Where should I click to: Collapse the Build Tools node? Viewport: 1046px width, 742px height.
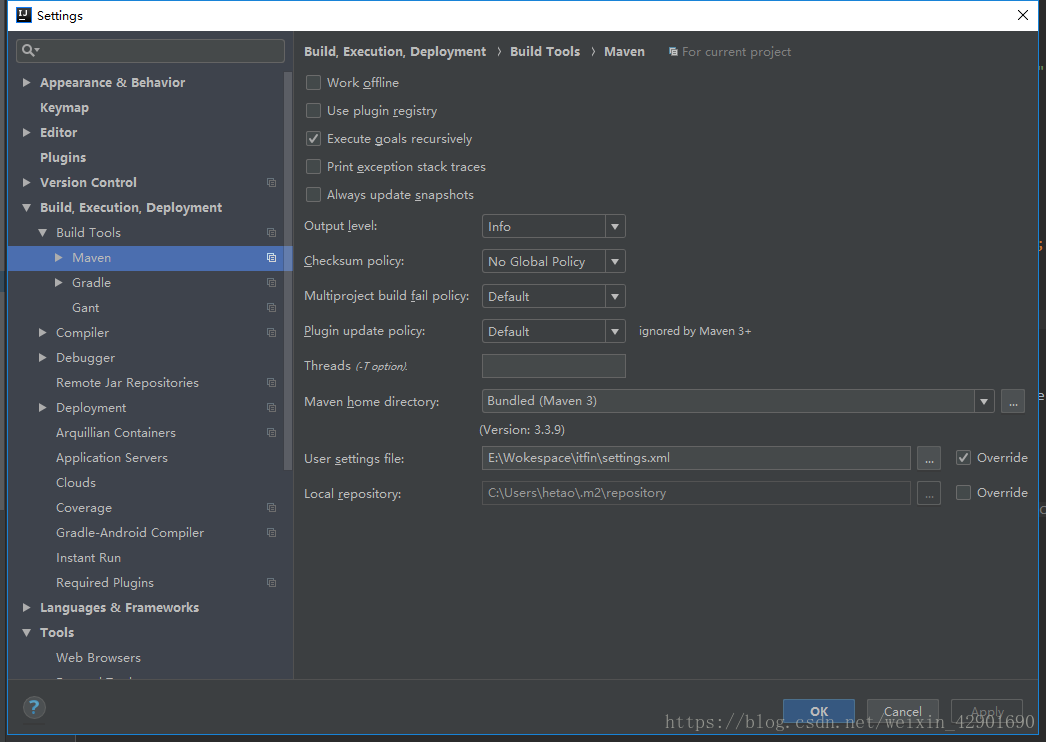43,233
